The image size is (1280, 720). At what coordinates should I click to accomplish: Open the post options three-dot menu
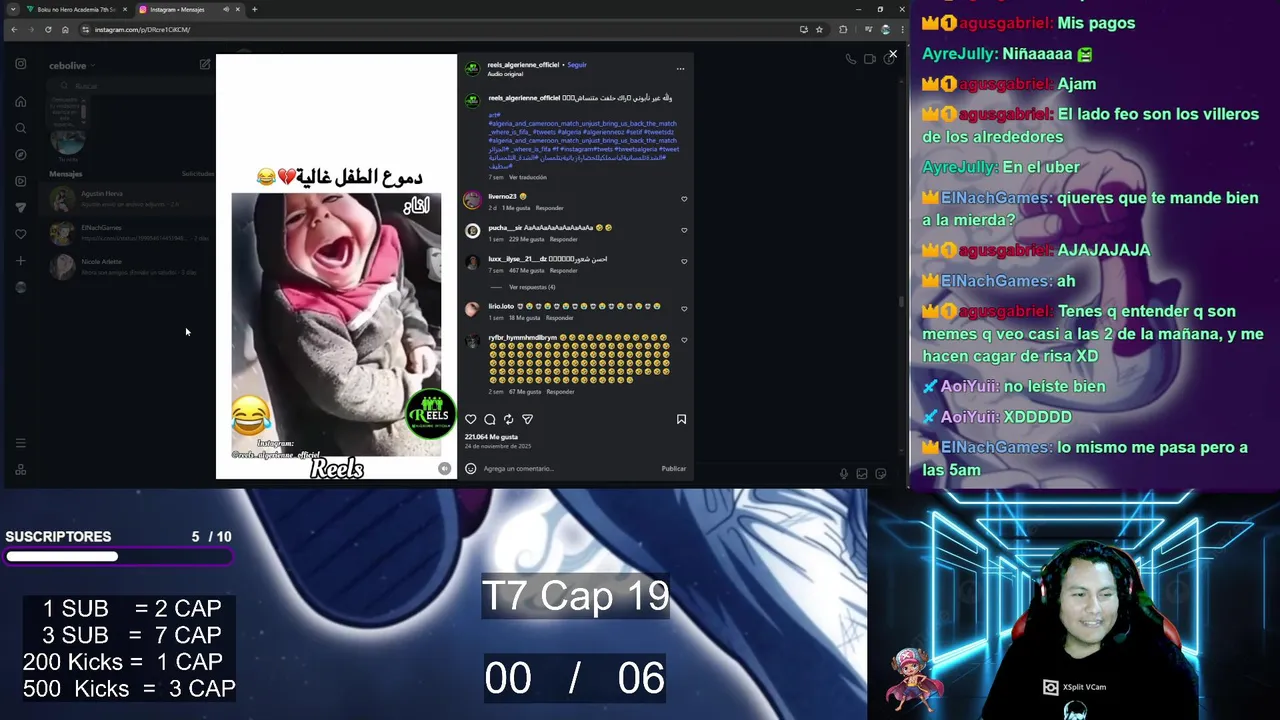point(680,69)
